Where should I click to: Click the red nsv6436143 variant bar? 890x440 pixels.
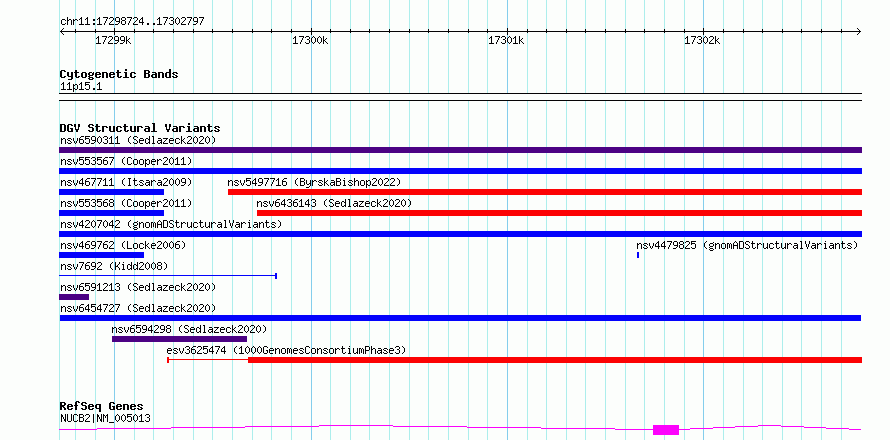[x=560, y=213]
